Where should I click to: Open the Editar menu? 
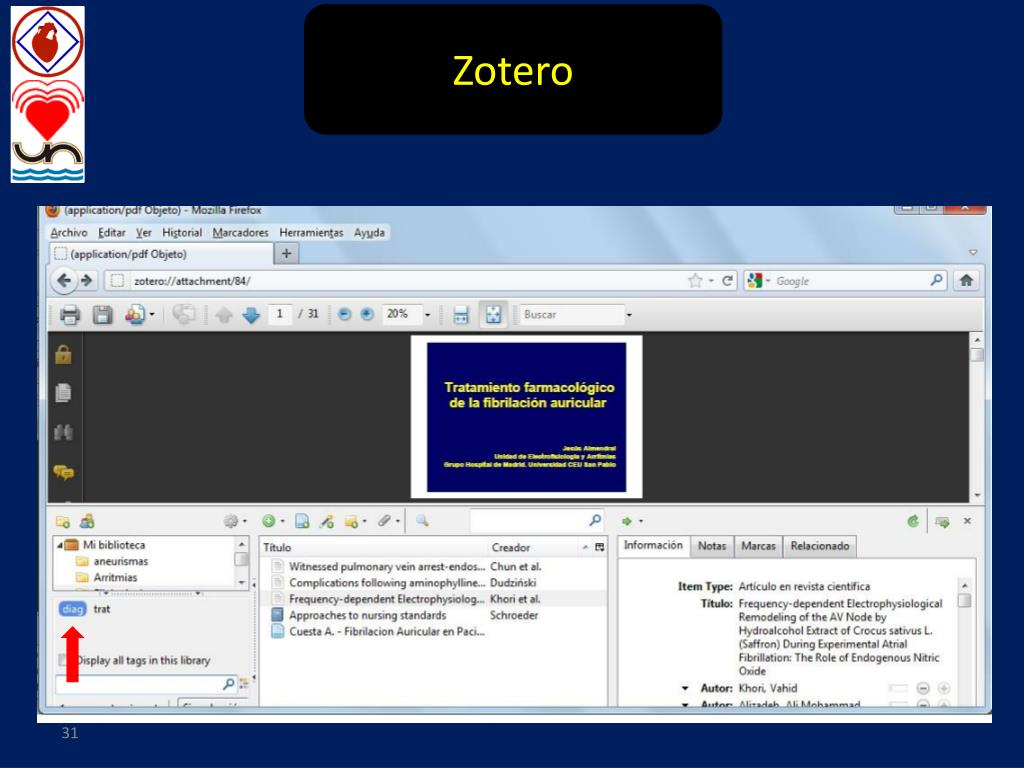click(x=112, y=232)
